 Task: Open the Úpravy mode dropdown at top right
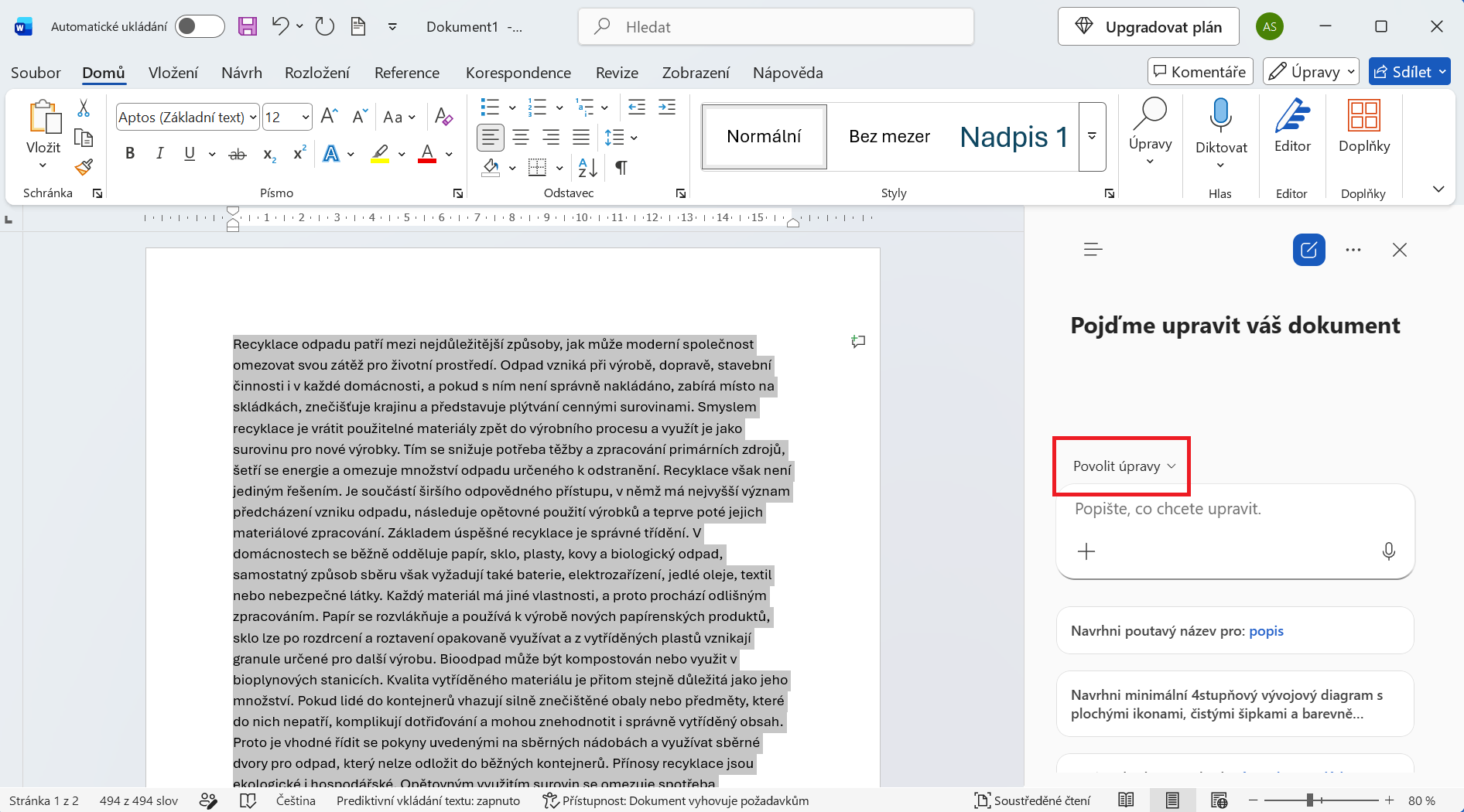coord(1311,72)
